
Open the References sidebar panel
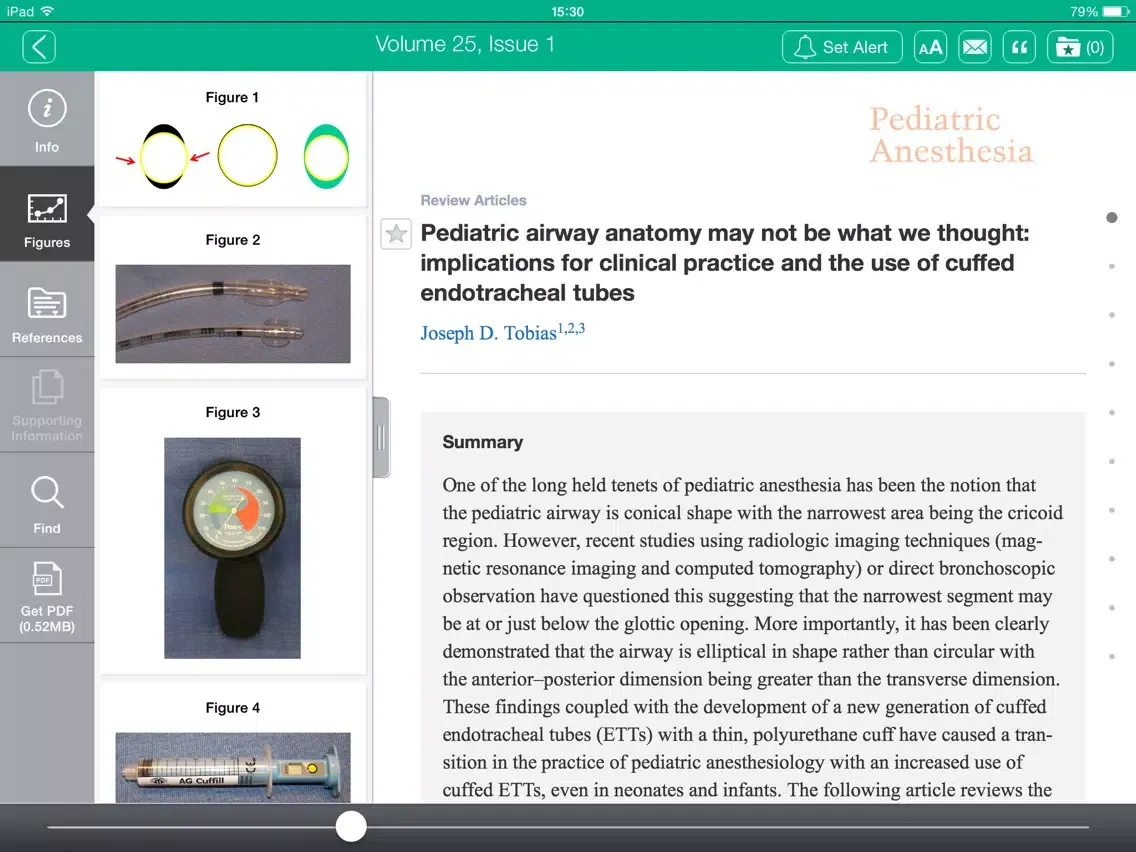tap(47, 312)
